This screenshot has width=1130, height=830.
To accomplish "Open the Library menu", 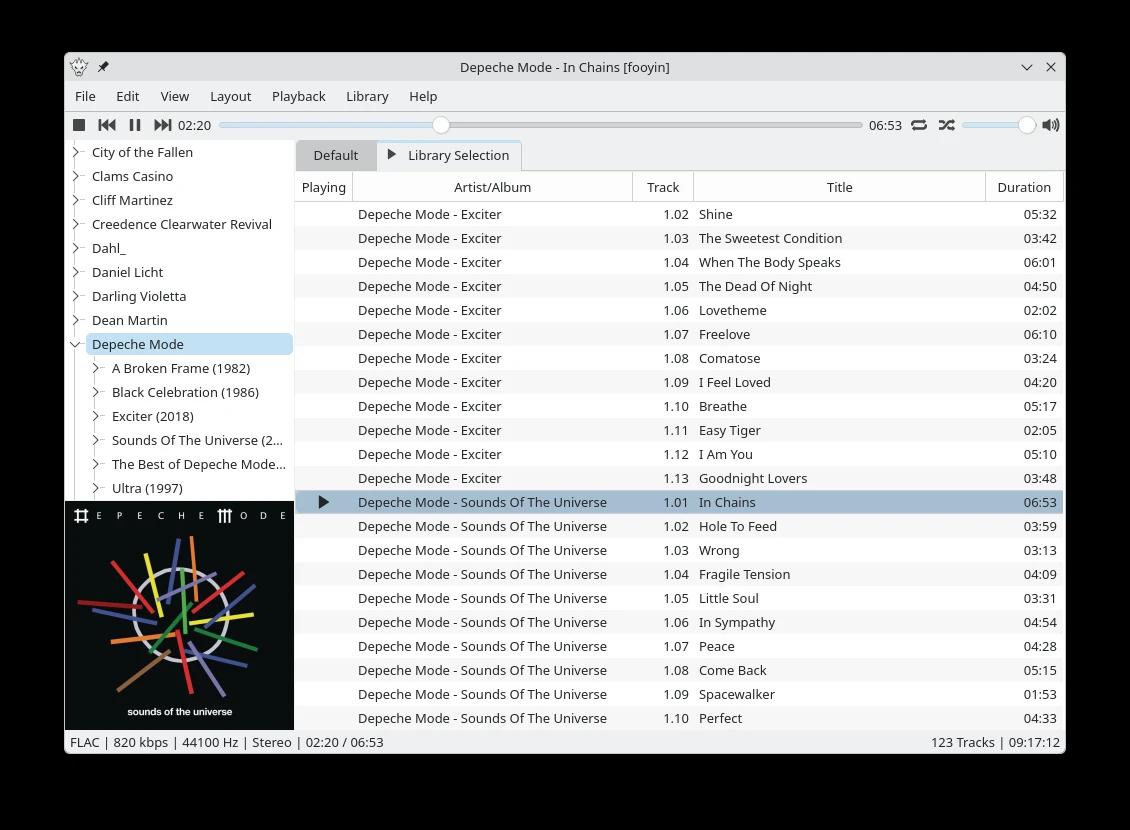I will [367, 97].
